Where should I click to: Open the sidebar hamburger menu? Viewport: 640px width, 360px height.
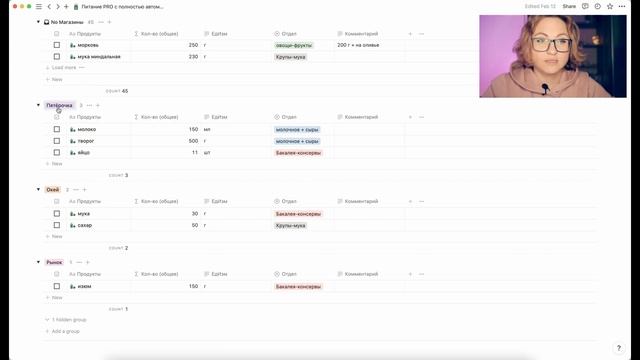click(39, 7)
